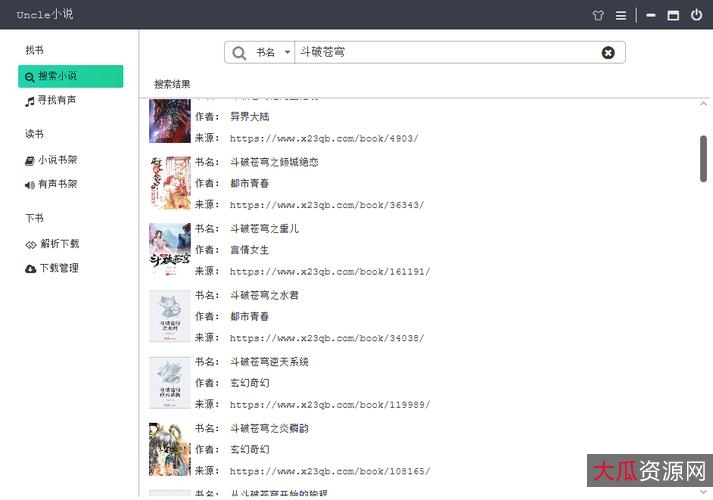Click into the 斗破苍穹 search field
The width and height of the screenshot is (713, 500).
[x=448, y=53]
